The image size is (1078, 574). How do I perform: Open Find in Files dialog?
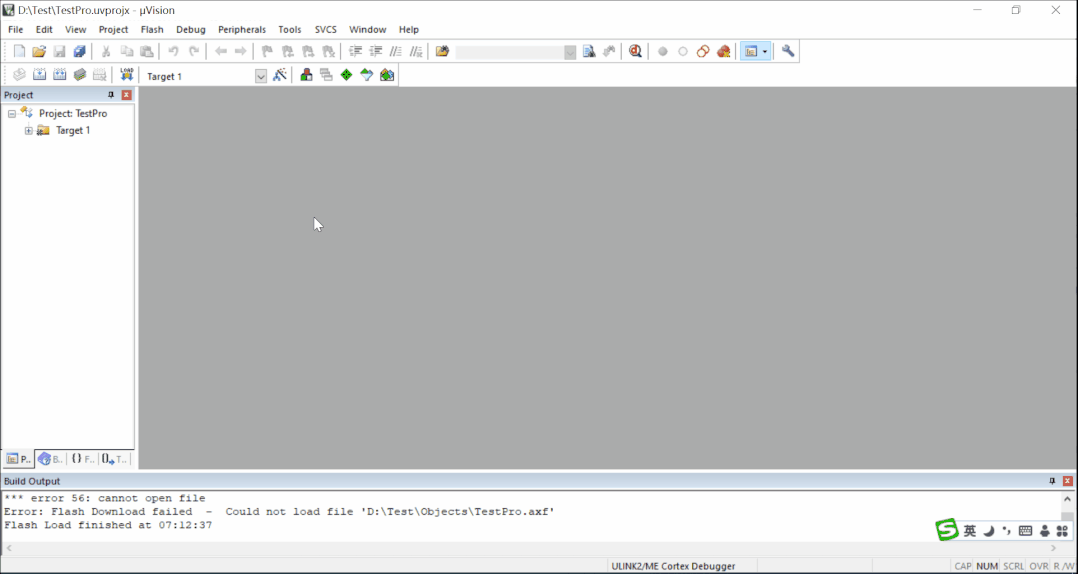point(442,52)
